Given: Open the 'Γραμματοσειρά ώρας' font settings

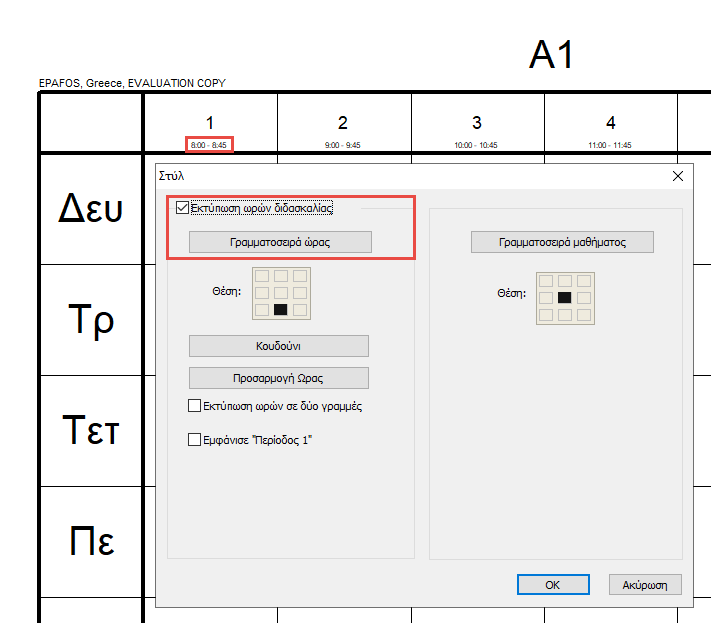Looking at the screenshot, I should pos(280,242).
